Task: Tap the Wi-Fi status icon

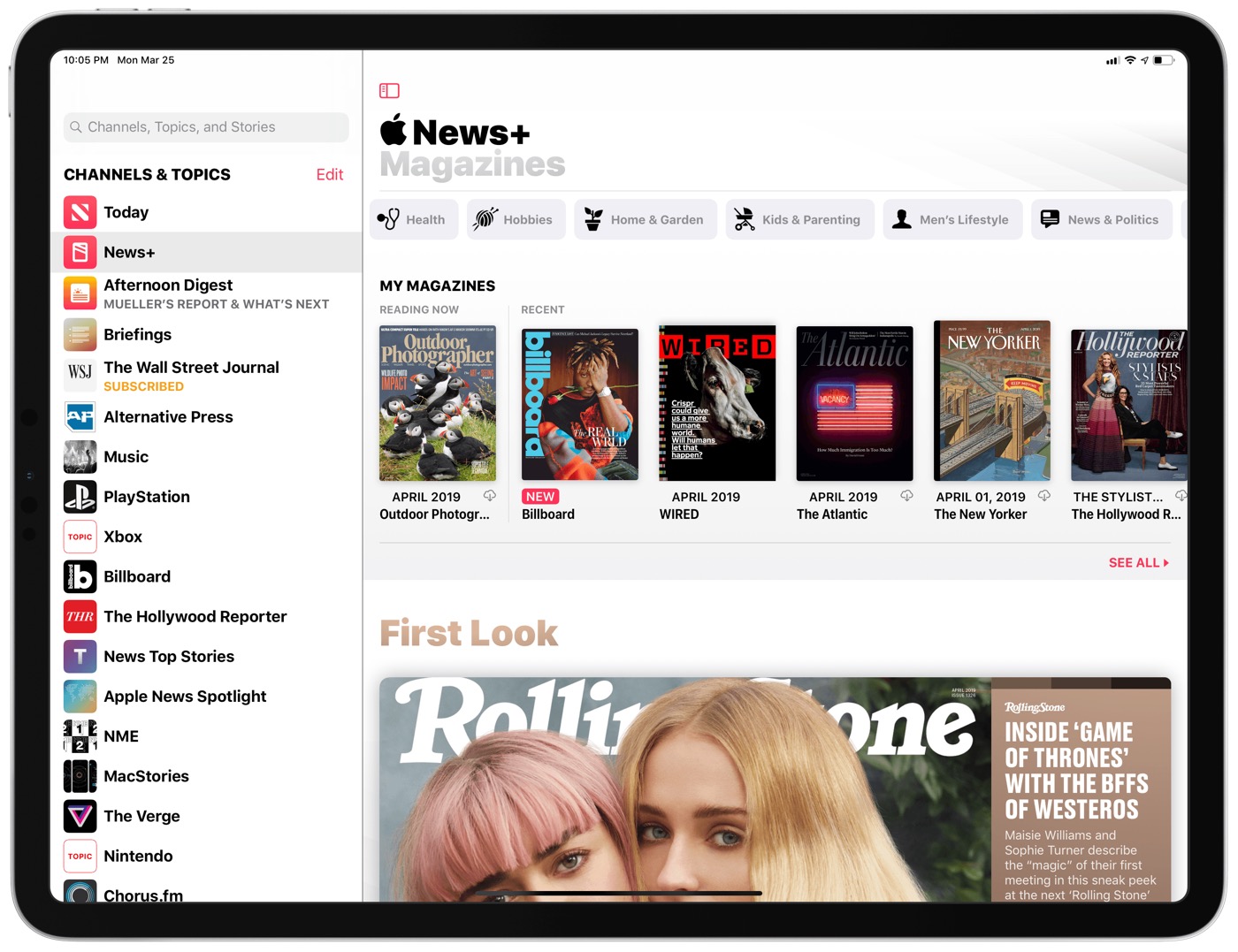Action: click(x=1130, y=60)
